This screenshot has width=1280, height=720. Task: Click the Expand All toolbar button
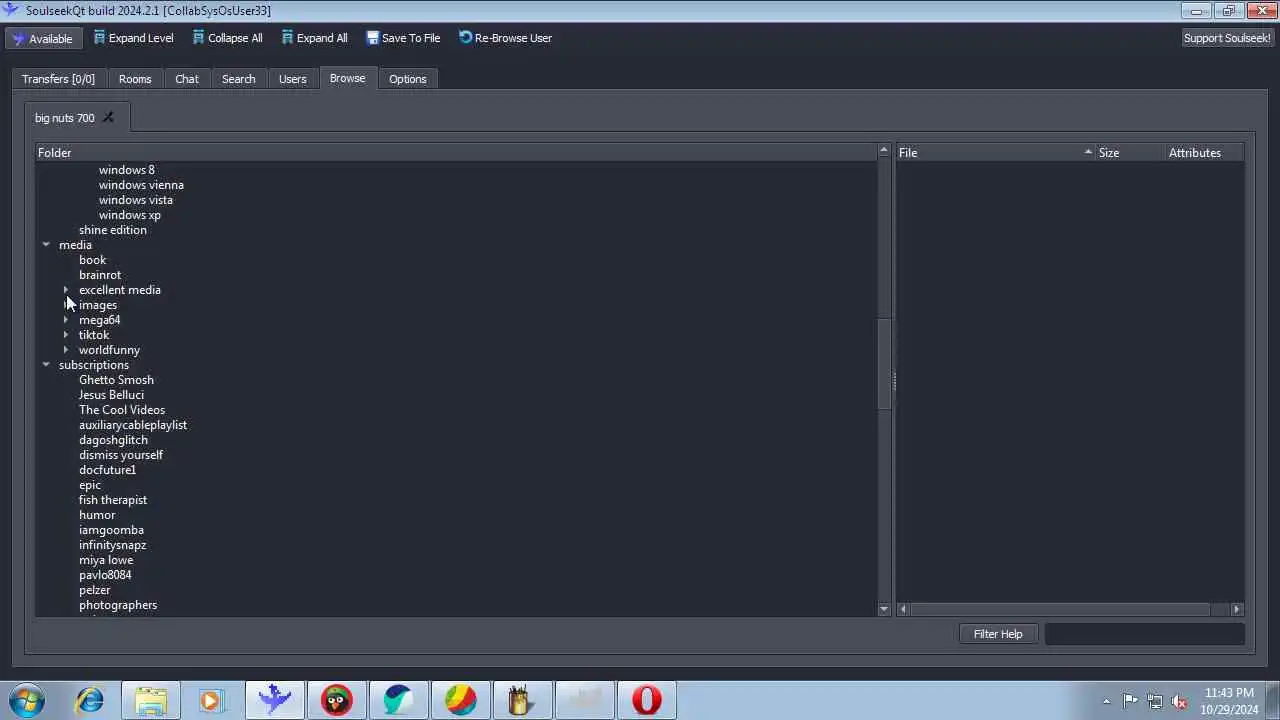(x=314, y=38)
